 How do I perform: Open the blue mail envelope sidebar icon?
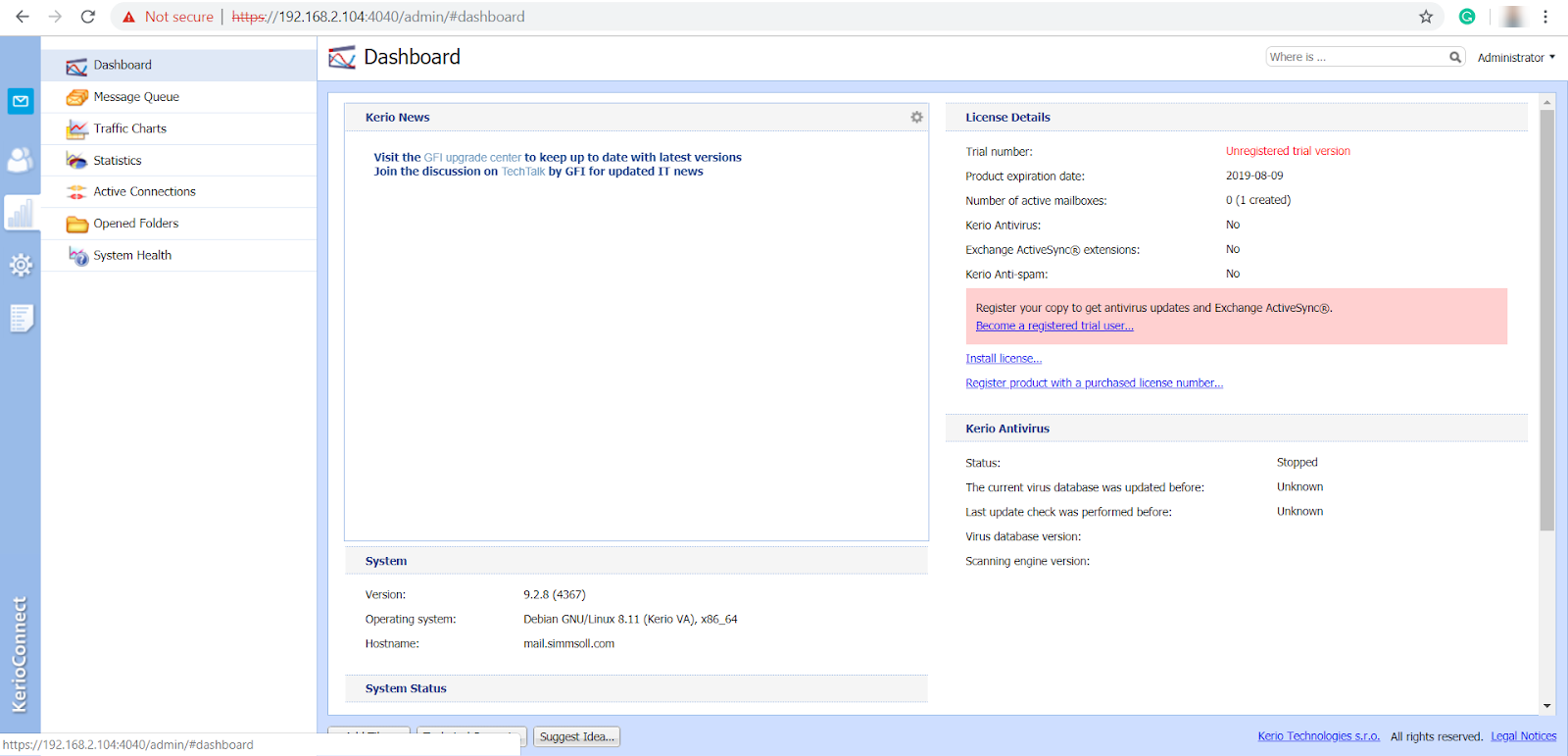pyautogui.click(x=21, y=101)
